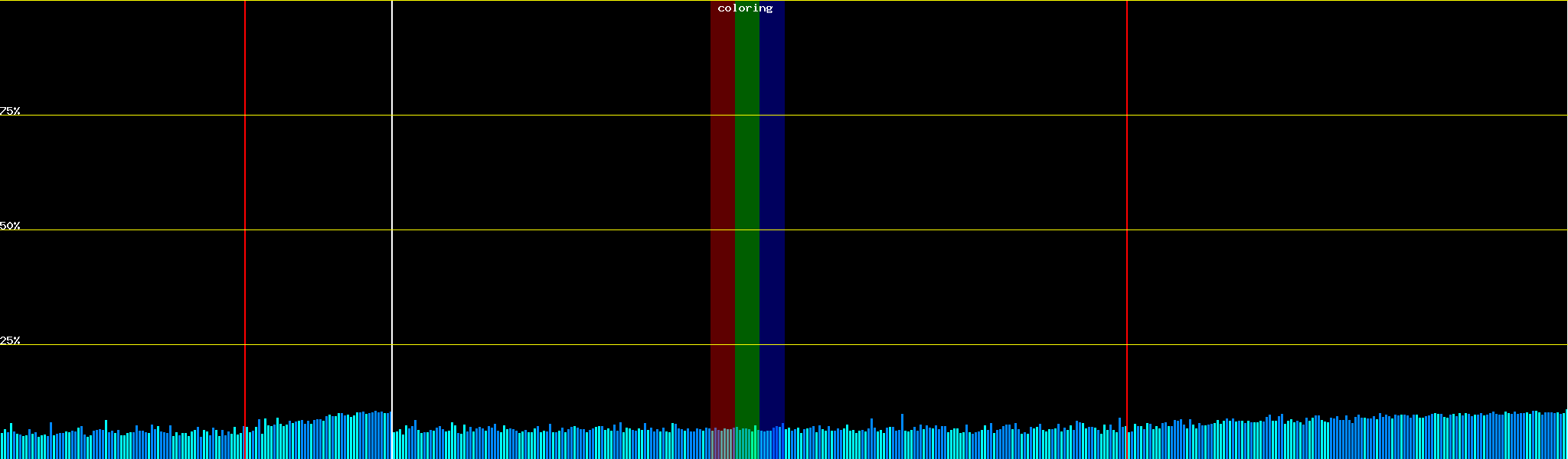1568x459 pixels.
Task: Click the blue bars under the blue band
Action: point(772,444)
